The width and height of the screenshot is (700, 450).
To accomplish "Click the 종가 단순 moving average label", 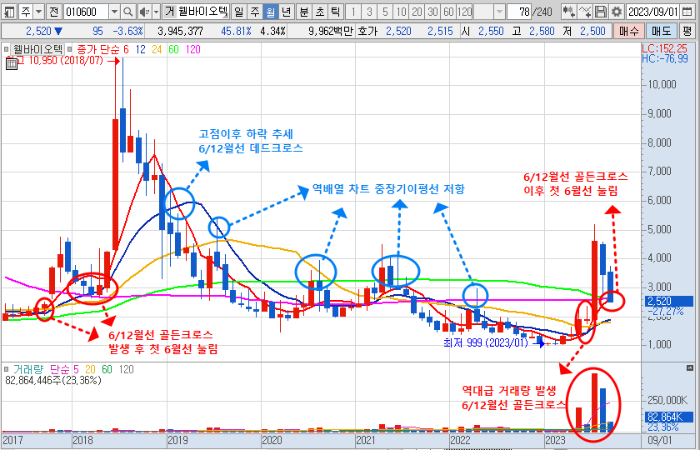I will pos(98,49).
